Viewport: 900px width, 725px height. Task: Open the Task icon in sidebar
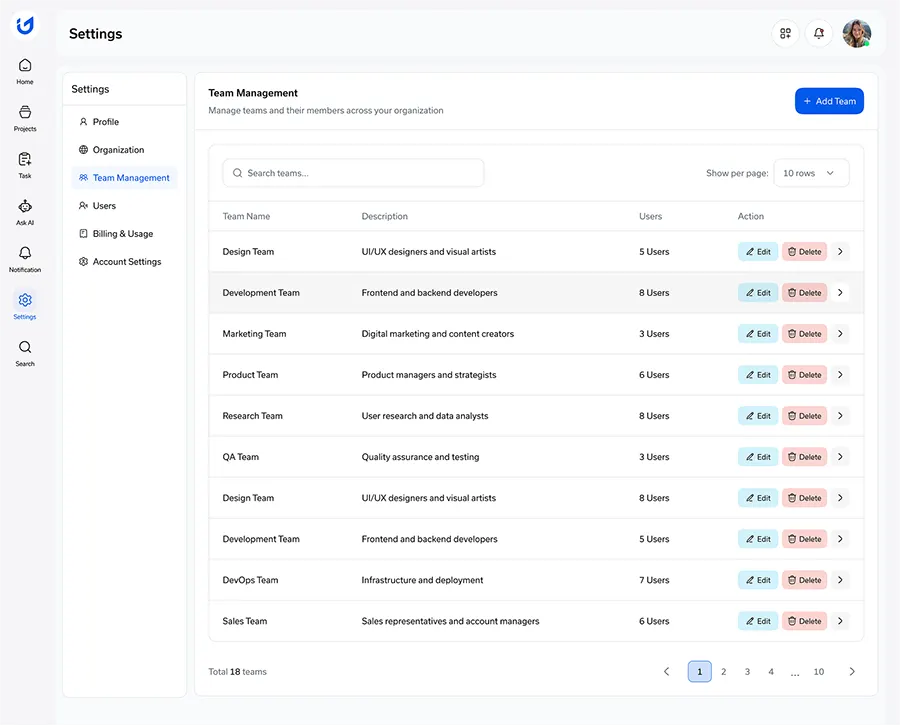pyautogui.click(x=25, y=165)
